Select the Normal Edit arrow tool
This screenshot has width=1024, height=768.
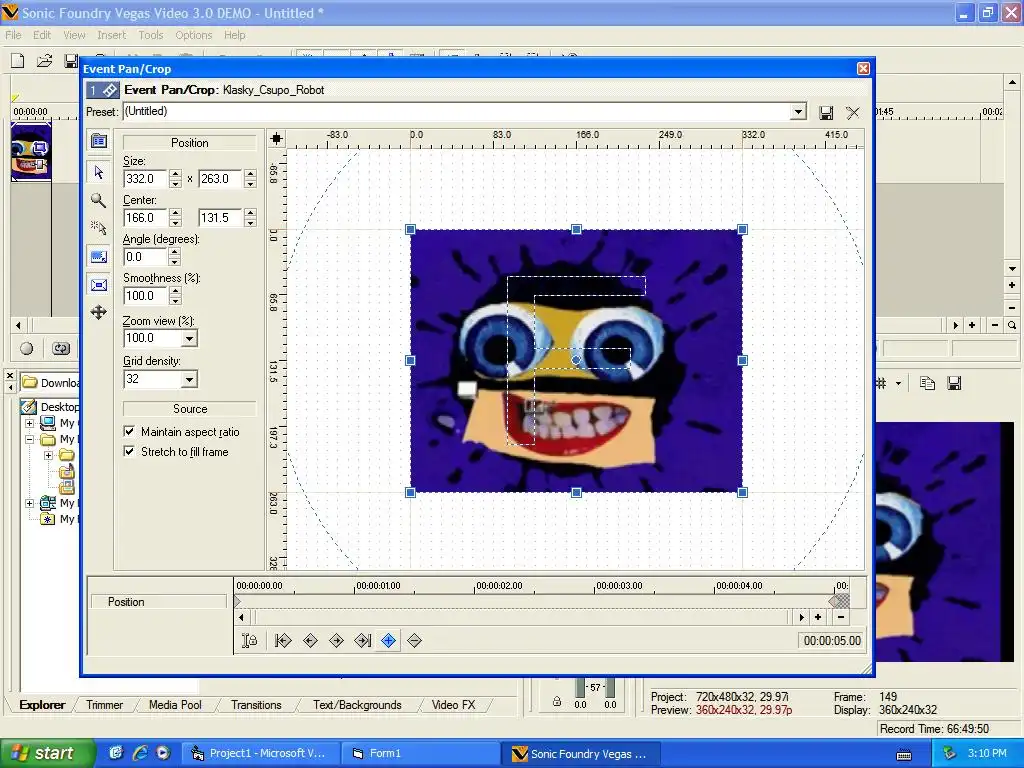tap(99, 172)
